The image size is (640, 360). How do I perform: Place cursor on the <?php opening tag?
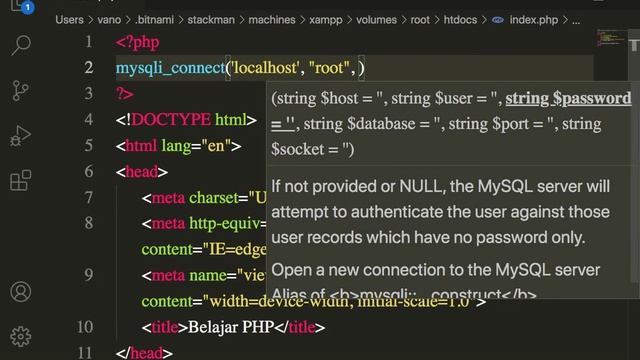[x=138, y=42]
